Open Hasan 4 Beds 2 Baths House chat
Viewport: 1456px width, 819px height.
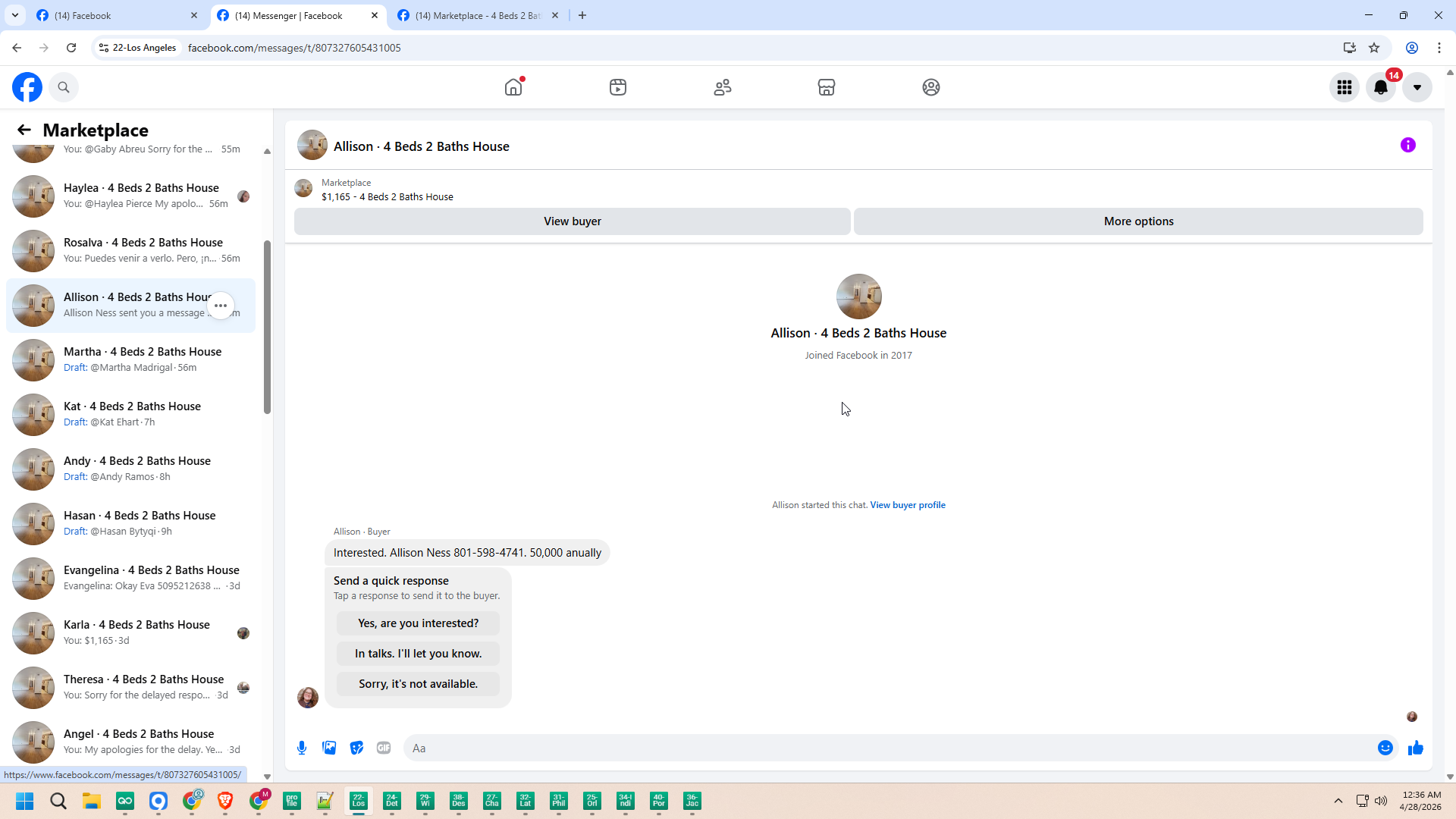130,524
